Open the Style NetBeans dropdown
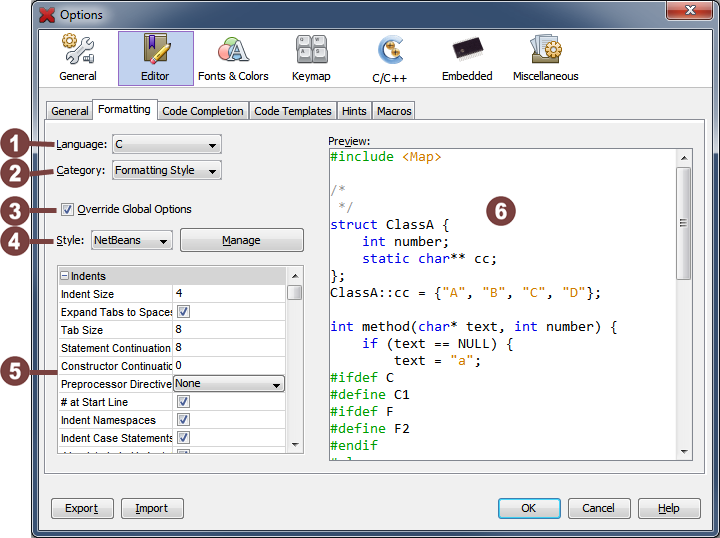This screenshot has width=720, height=538. [x=132, y=240]
